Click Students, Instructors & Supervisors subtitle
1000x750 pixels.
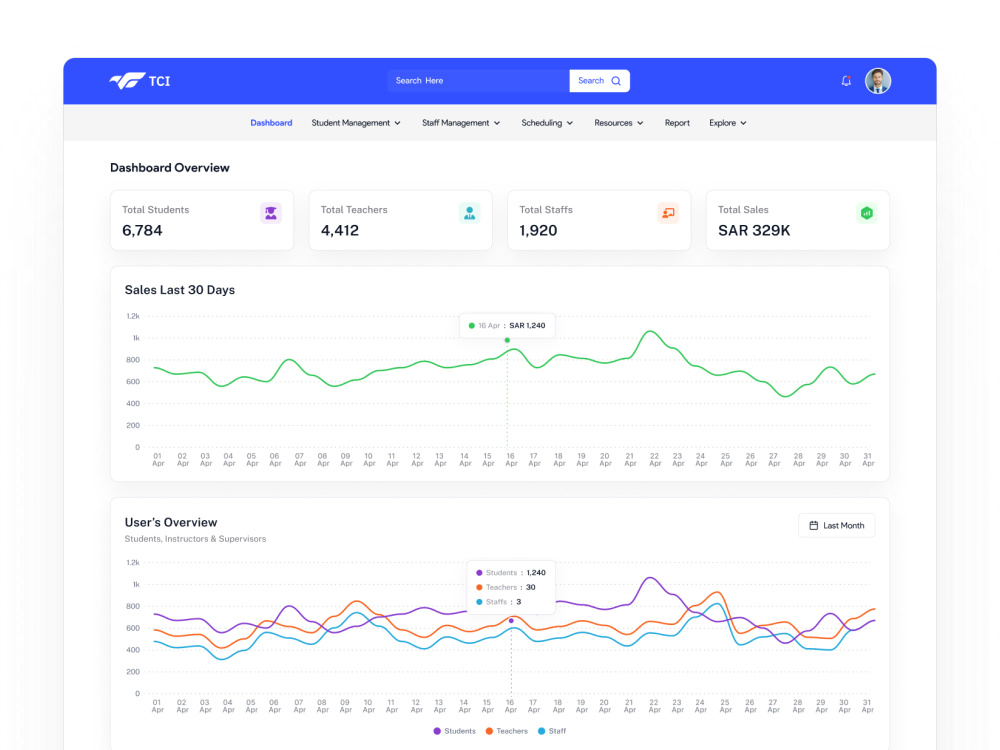[195, 539]
